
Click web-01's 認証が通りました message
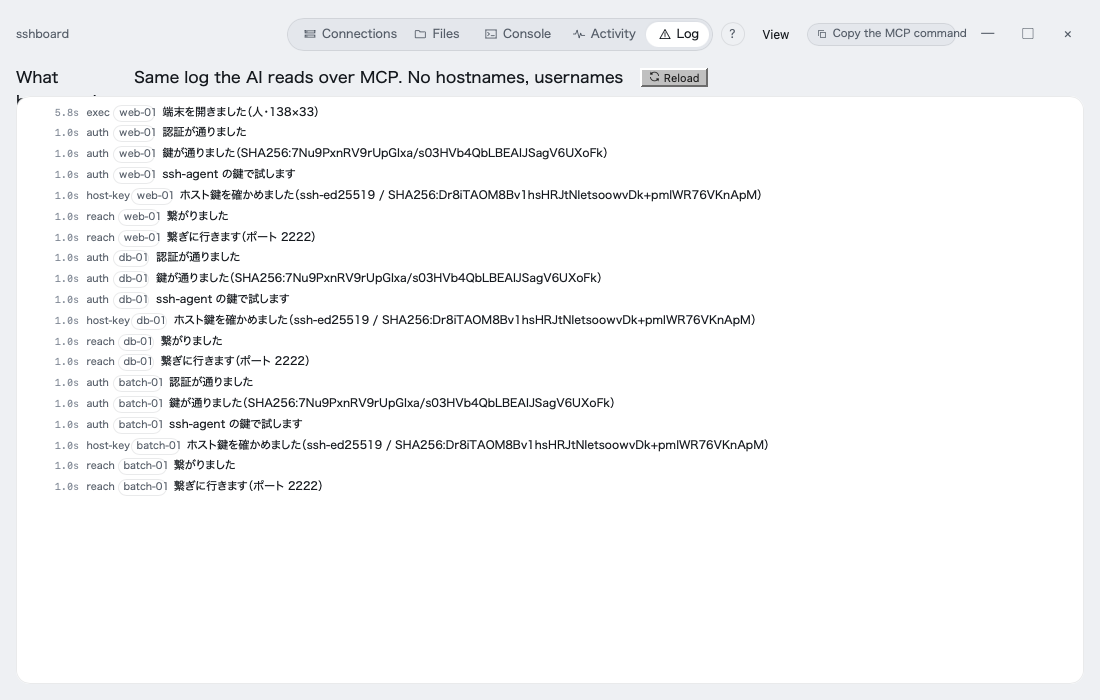click(204, 132)
